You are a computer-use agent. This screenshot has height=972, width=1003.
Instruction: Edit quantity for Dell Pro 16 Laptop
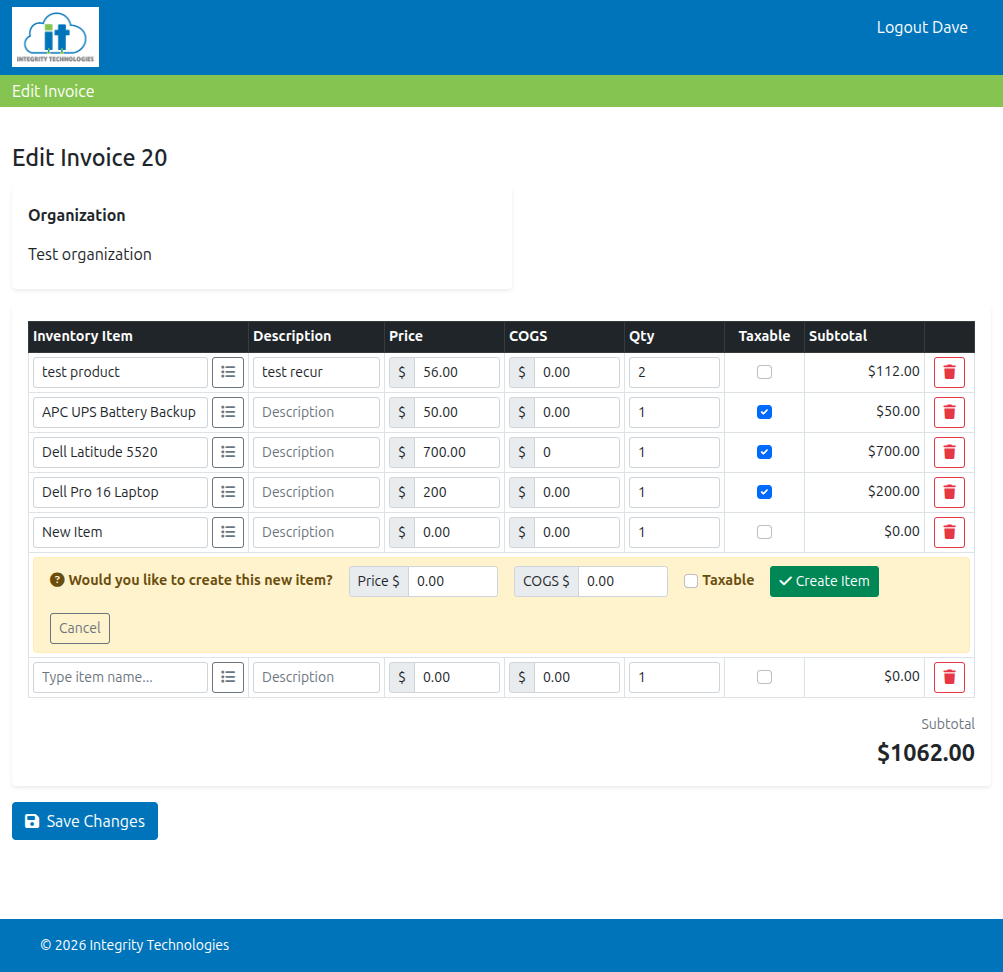pyautogui.click(x=674, y=492)
